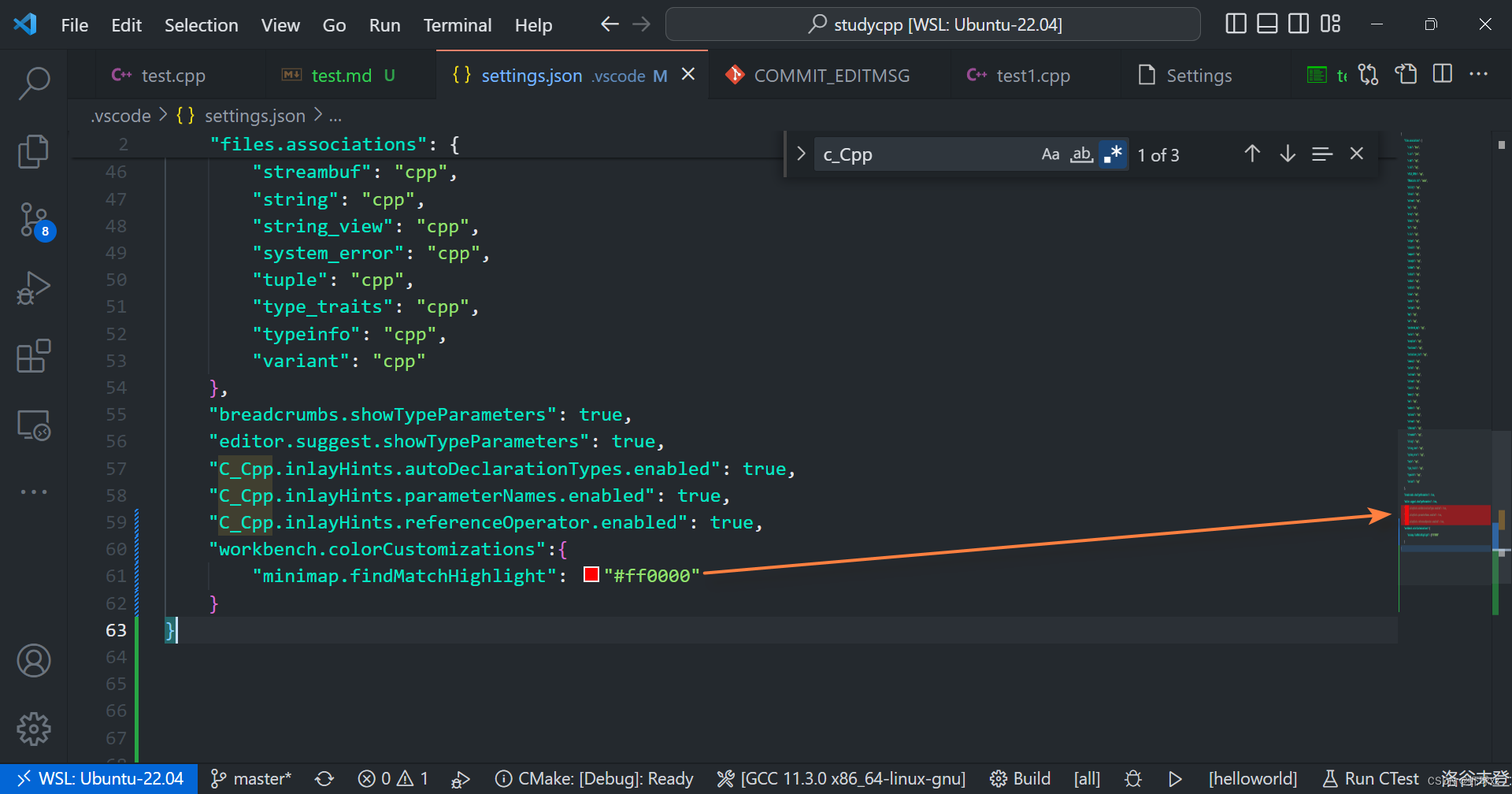Open WSL: Ubuntu-22.04 remote indicator
Image resolution: width=1512 pixels, height=794 pixels.
(x=99, y=778)
